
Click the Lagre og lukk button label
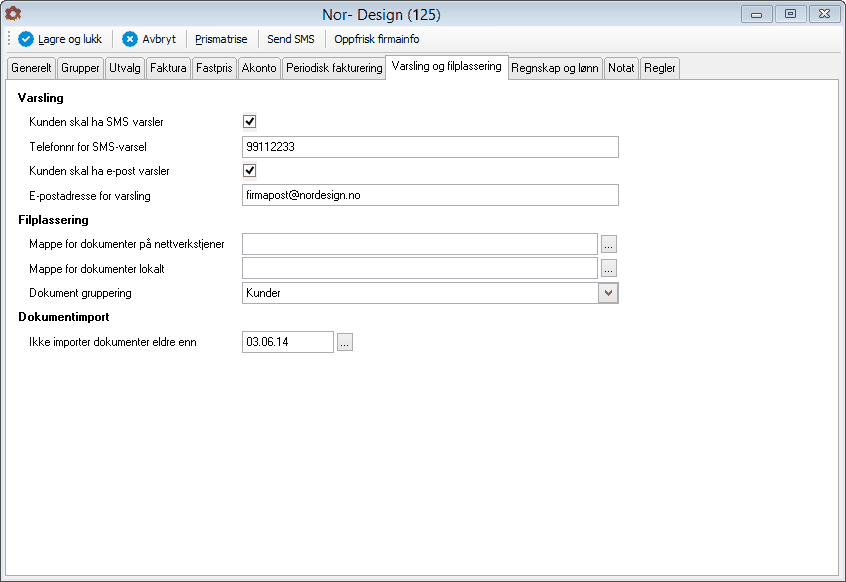(x=70, y=39)
